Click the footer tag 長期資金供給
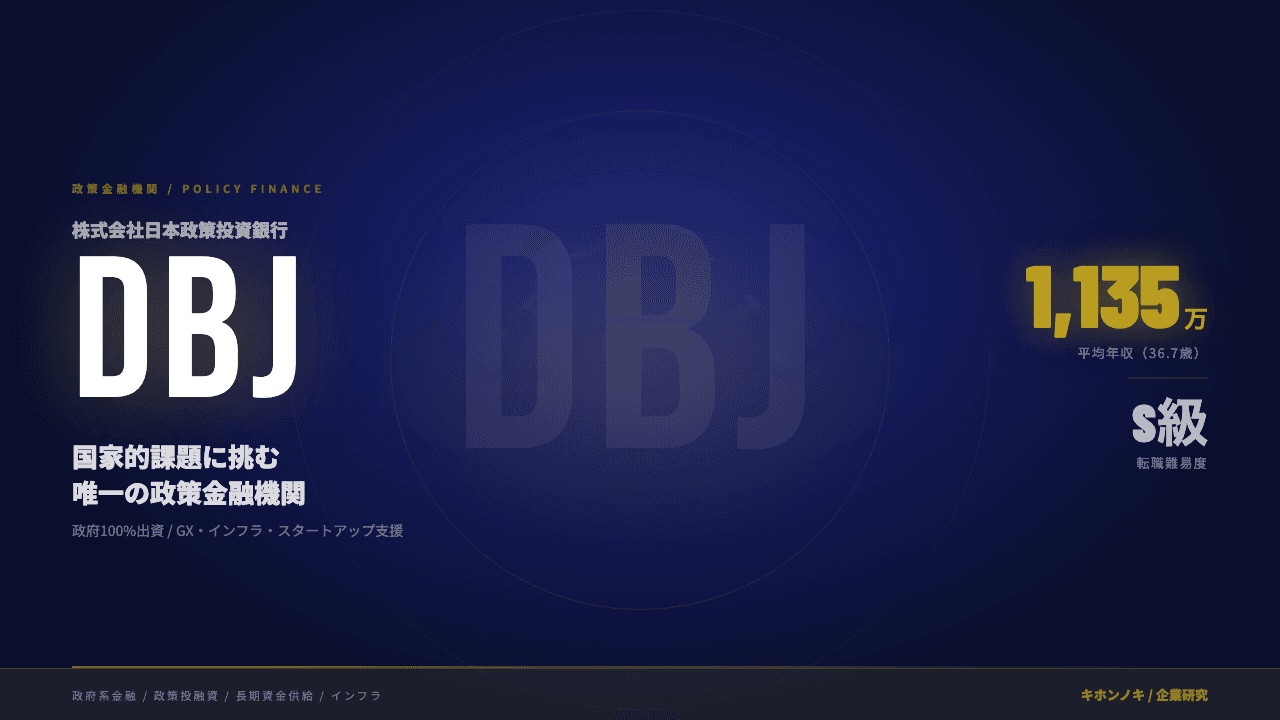This screenshot has width=1280, height=720. (x=275, y=695)
